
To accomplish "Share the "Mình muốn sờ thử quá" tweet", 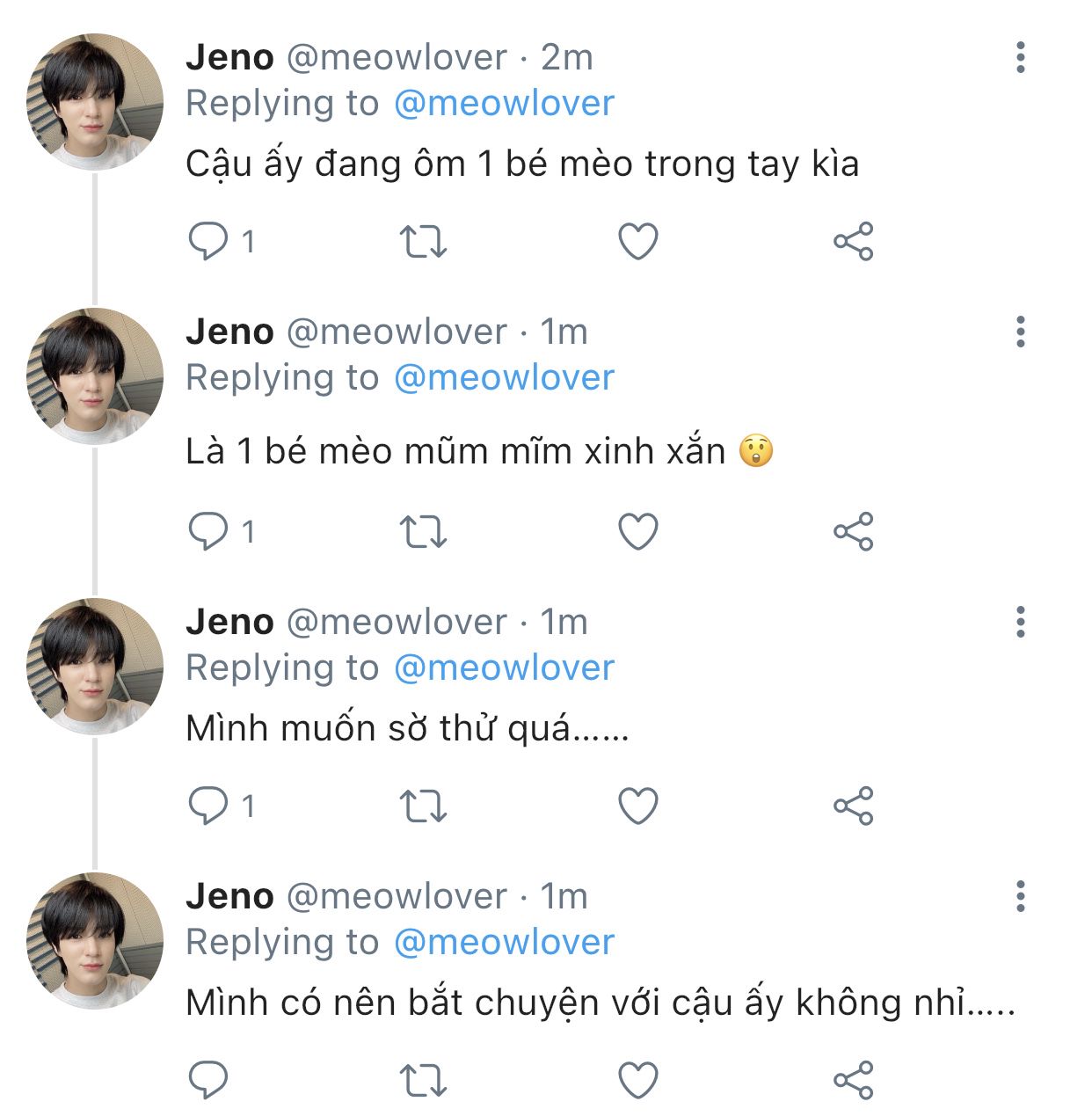I will 853,806.
